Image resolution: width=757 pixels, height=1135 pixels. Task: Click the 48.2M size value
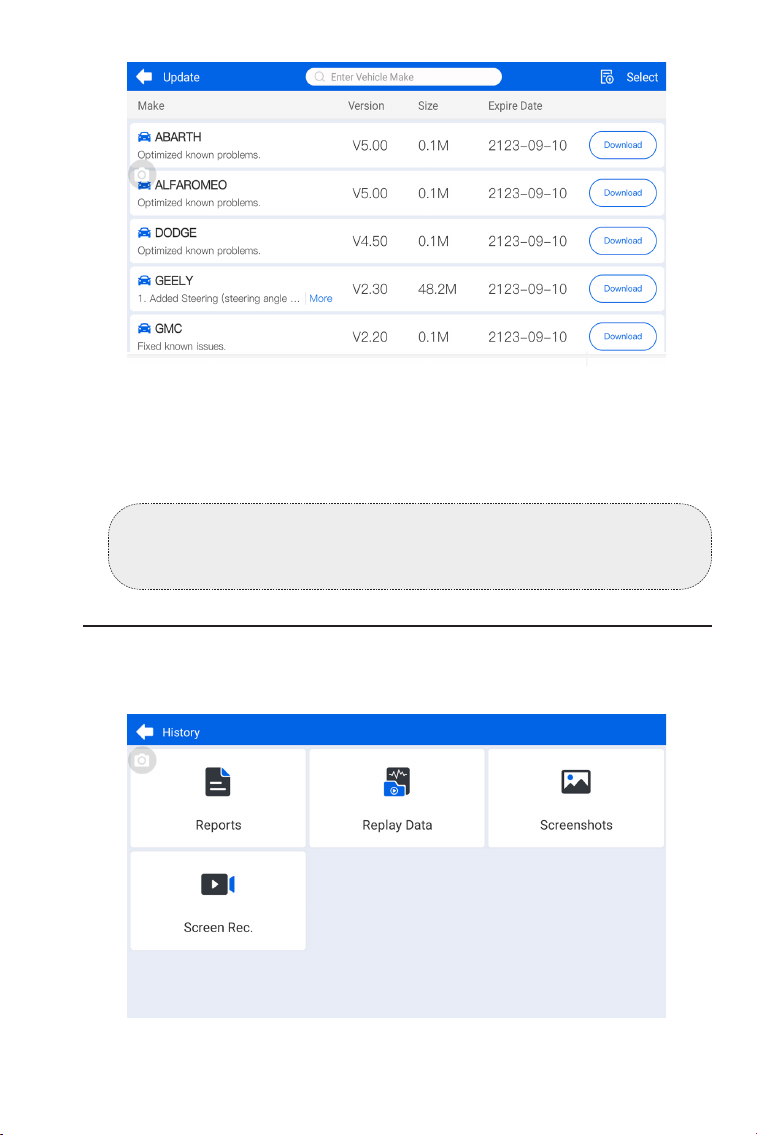[x=437, y=289]
